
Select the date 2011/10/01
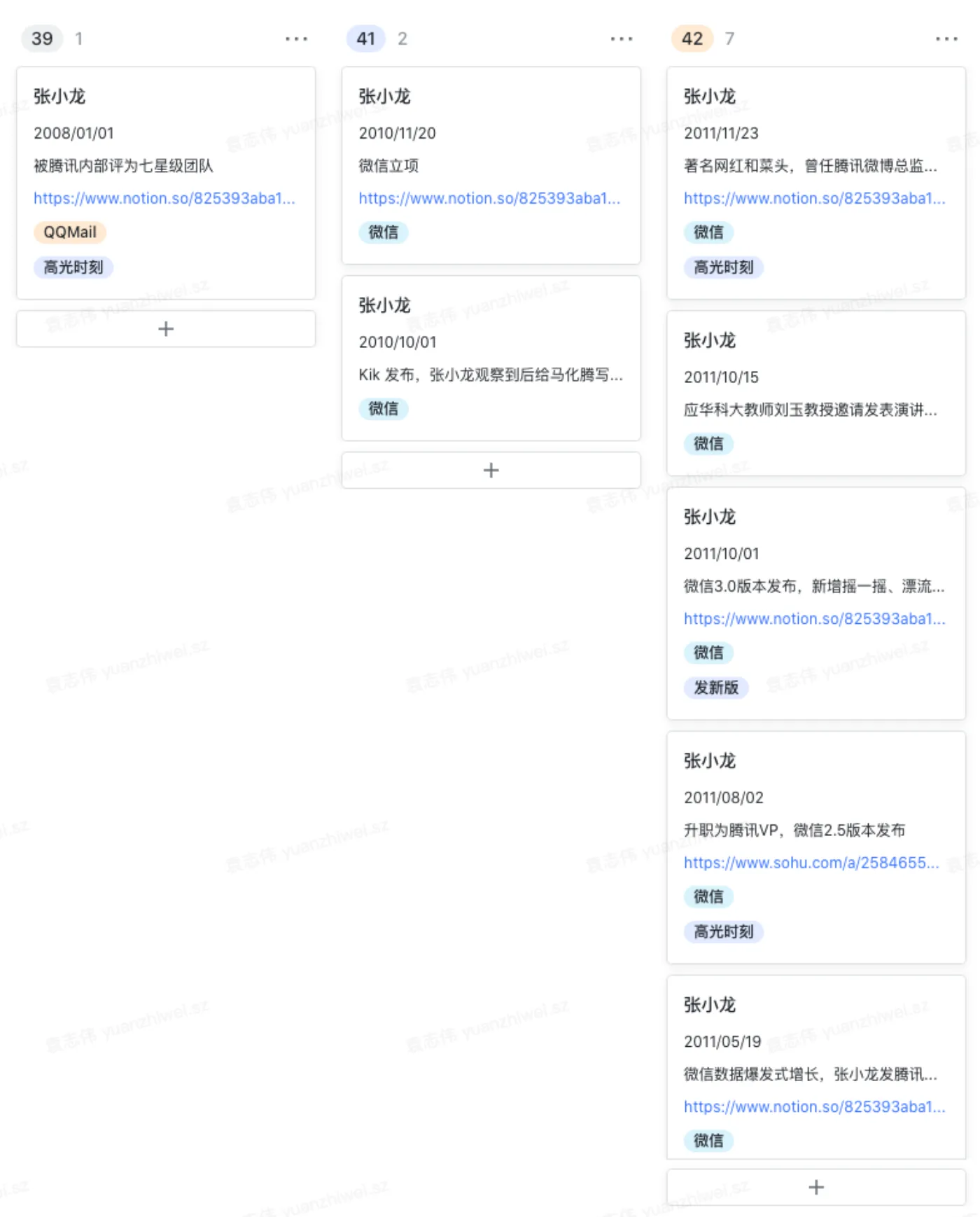pos(722,554)
